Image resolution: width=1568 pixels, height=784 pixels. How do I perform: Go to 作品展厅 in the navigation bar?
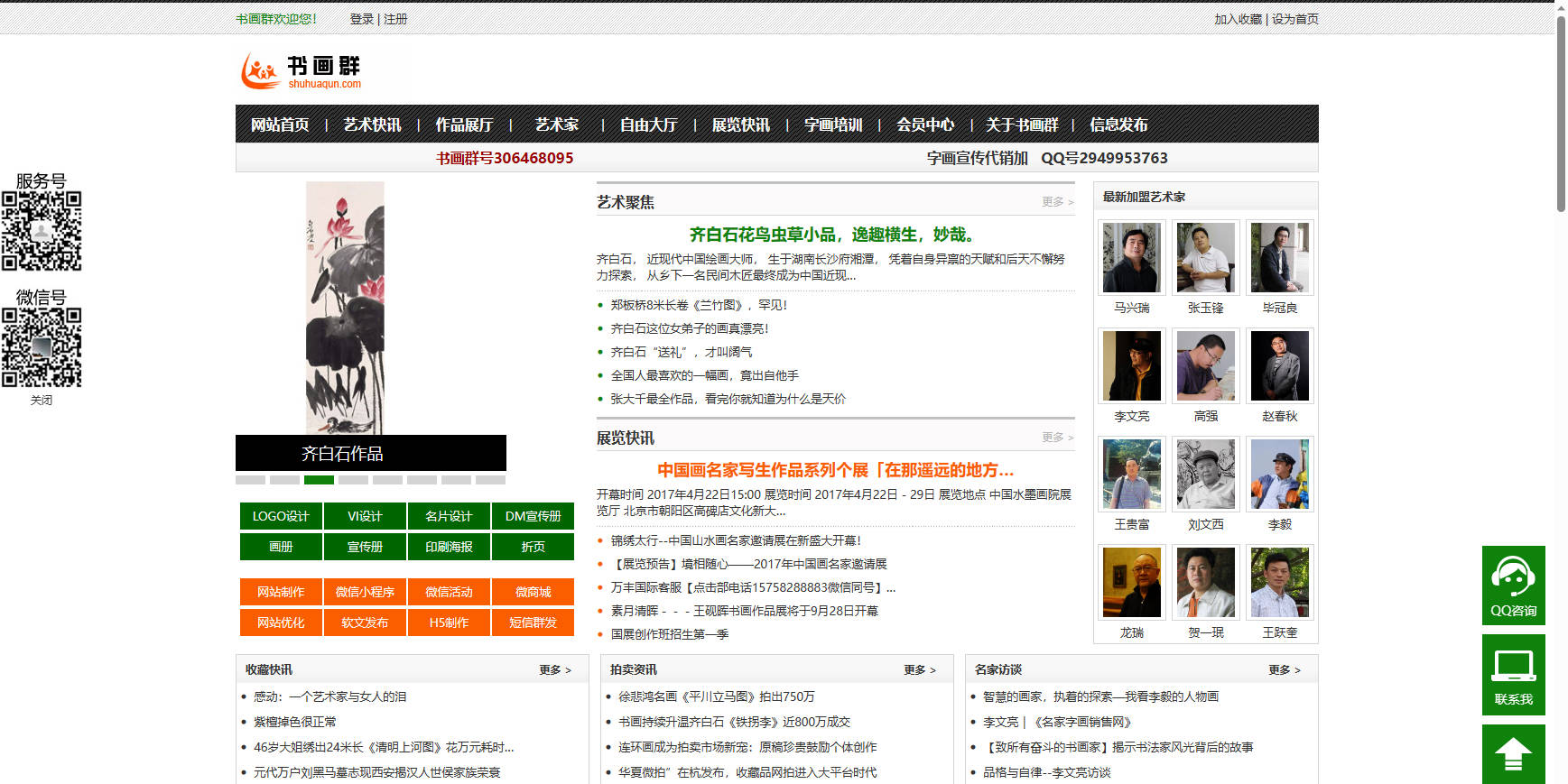click(464, 125)
